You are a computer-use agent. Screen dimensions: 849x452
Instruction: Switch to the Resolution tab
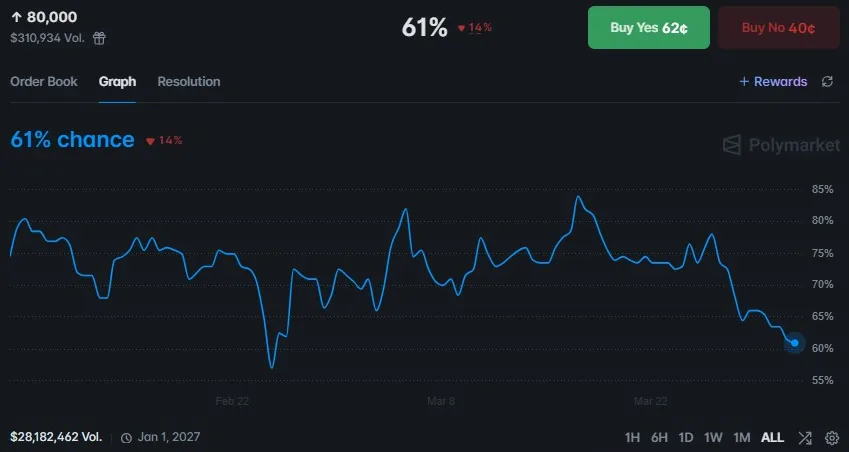(189, 81)
